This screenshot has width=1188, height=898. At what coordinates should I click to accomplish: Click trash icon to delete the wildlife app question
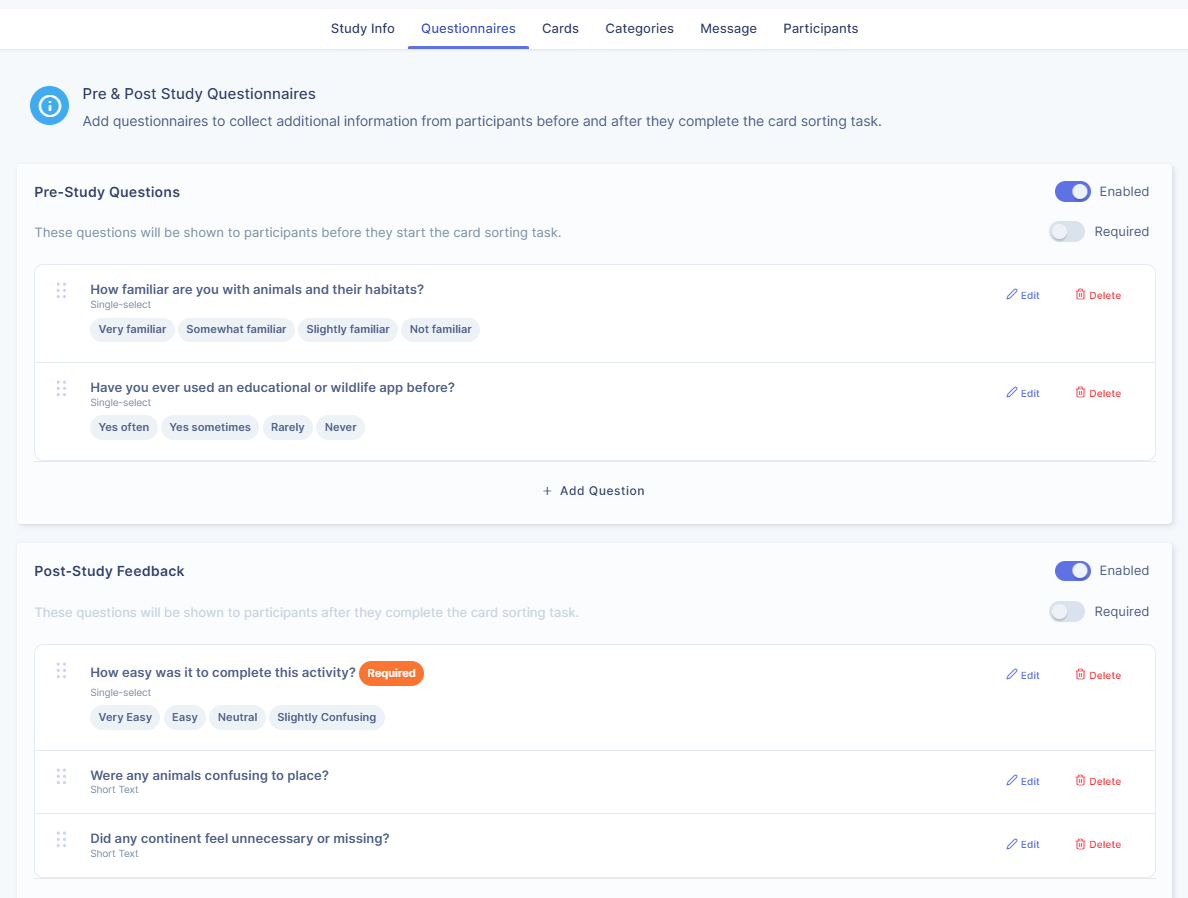point(1080,393)
